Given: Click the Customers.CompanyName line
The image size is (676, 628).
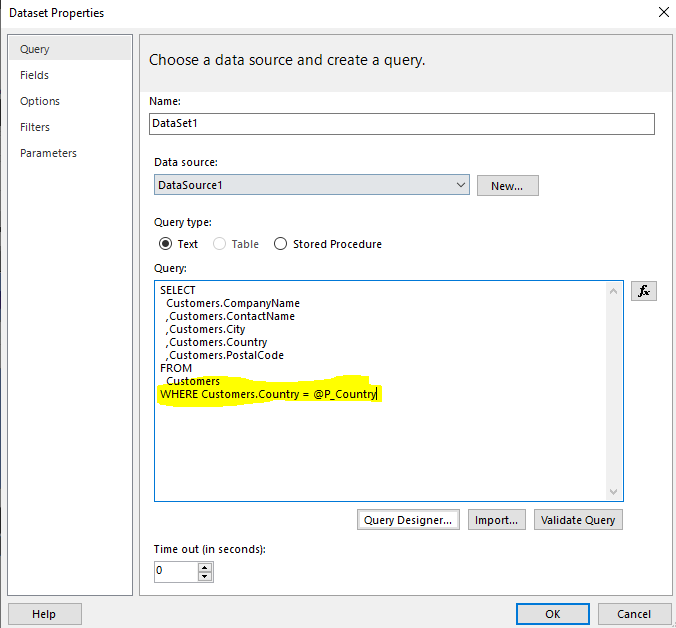Looking at the screenshot, I should 233,303.
